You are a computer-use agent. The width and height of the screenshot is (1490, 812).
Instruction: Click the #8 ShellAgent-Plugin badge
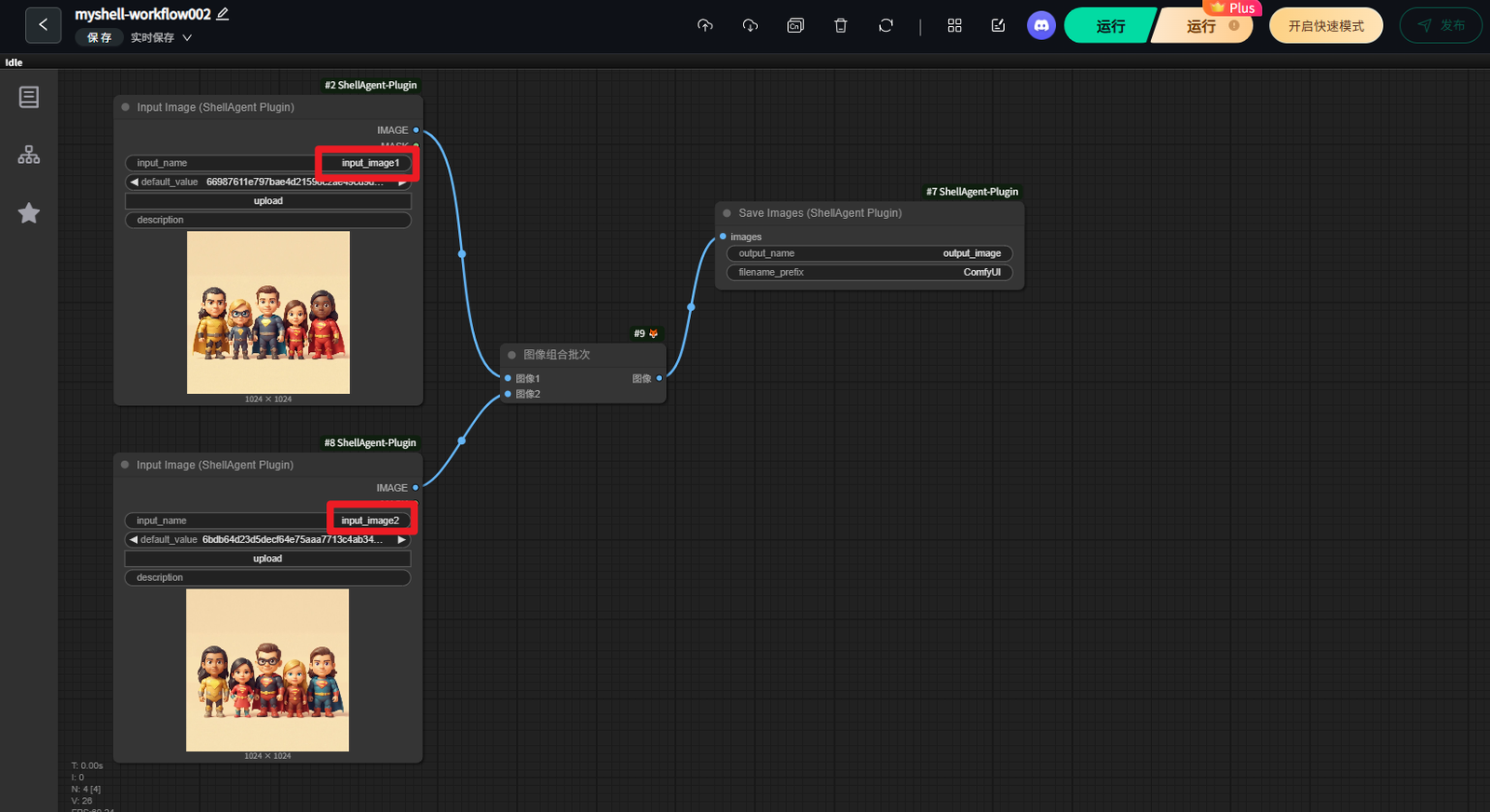[370, 442]
